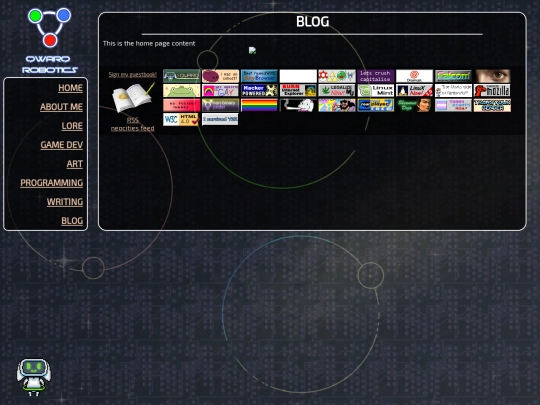Image resolution: width=540 pixels, height=405 pixels.
Task: Click the rainbow pride flag badge
Action: pyautogui.click(x=259, y=105)
